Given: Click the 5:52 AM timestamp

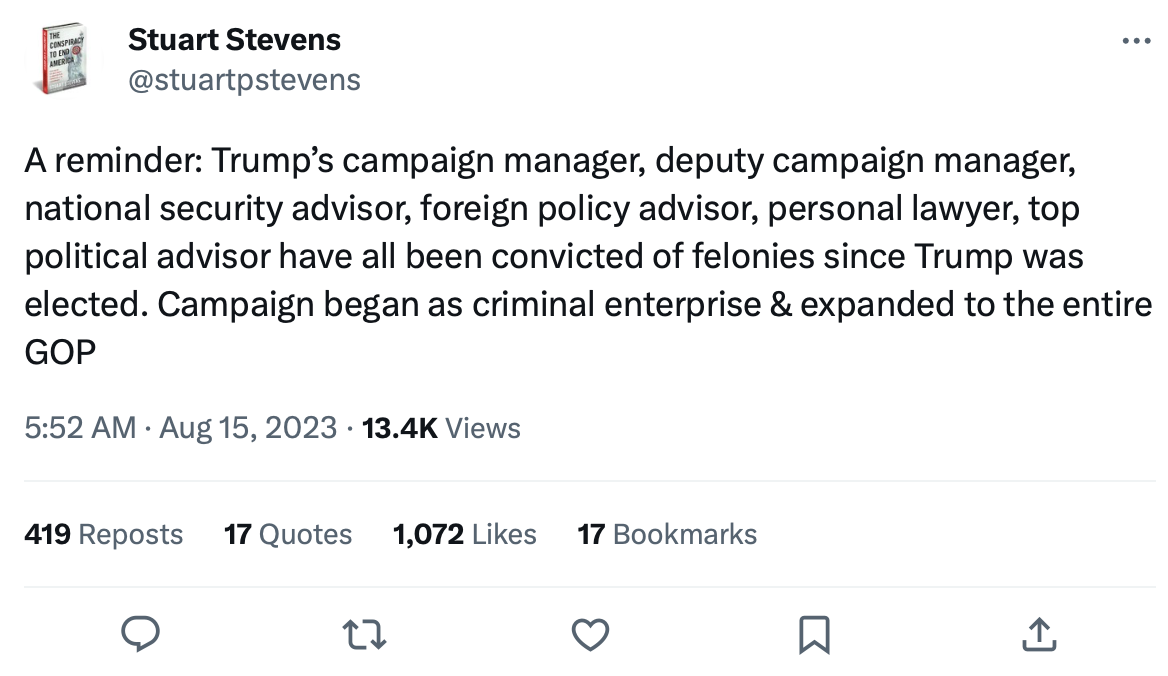Looking at the screenshot, I should tap(80, 428).
